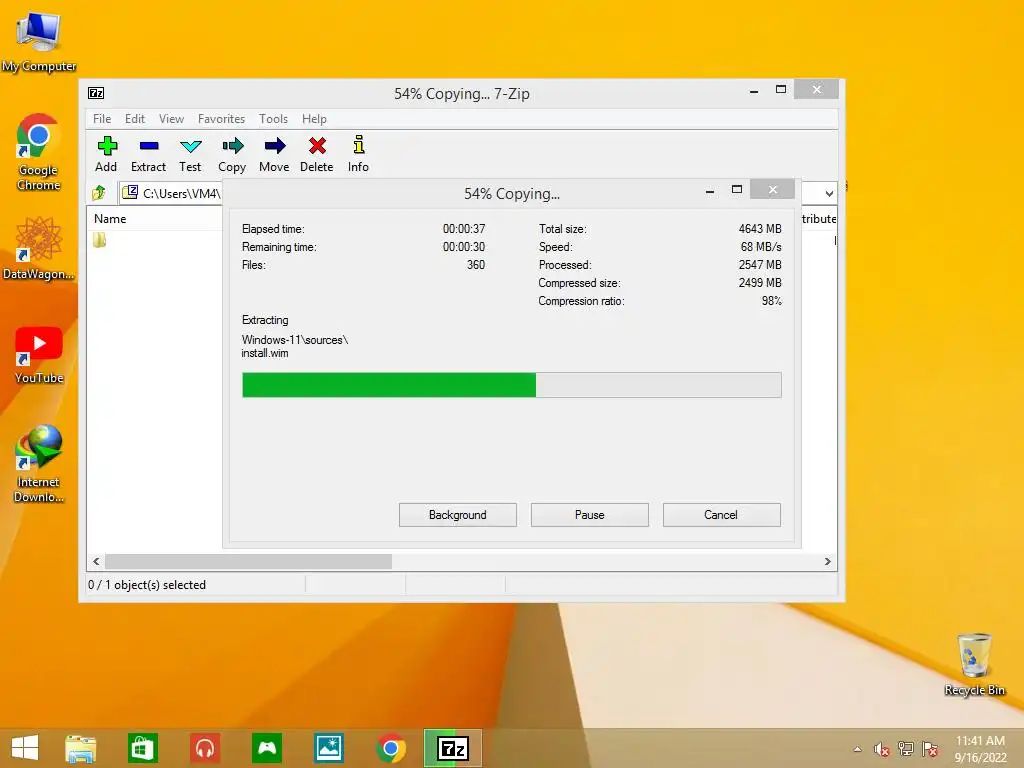The width and height of the screenshot is (1024, 768).
Task: Click the '0 / 1 object(s) selected' status
Action: (x=147, y=585)
